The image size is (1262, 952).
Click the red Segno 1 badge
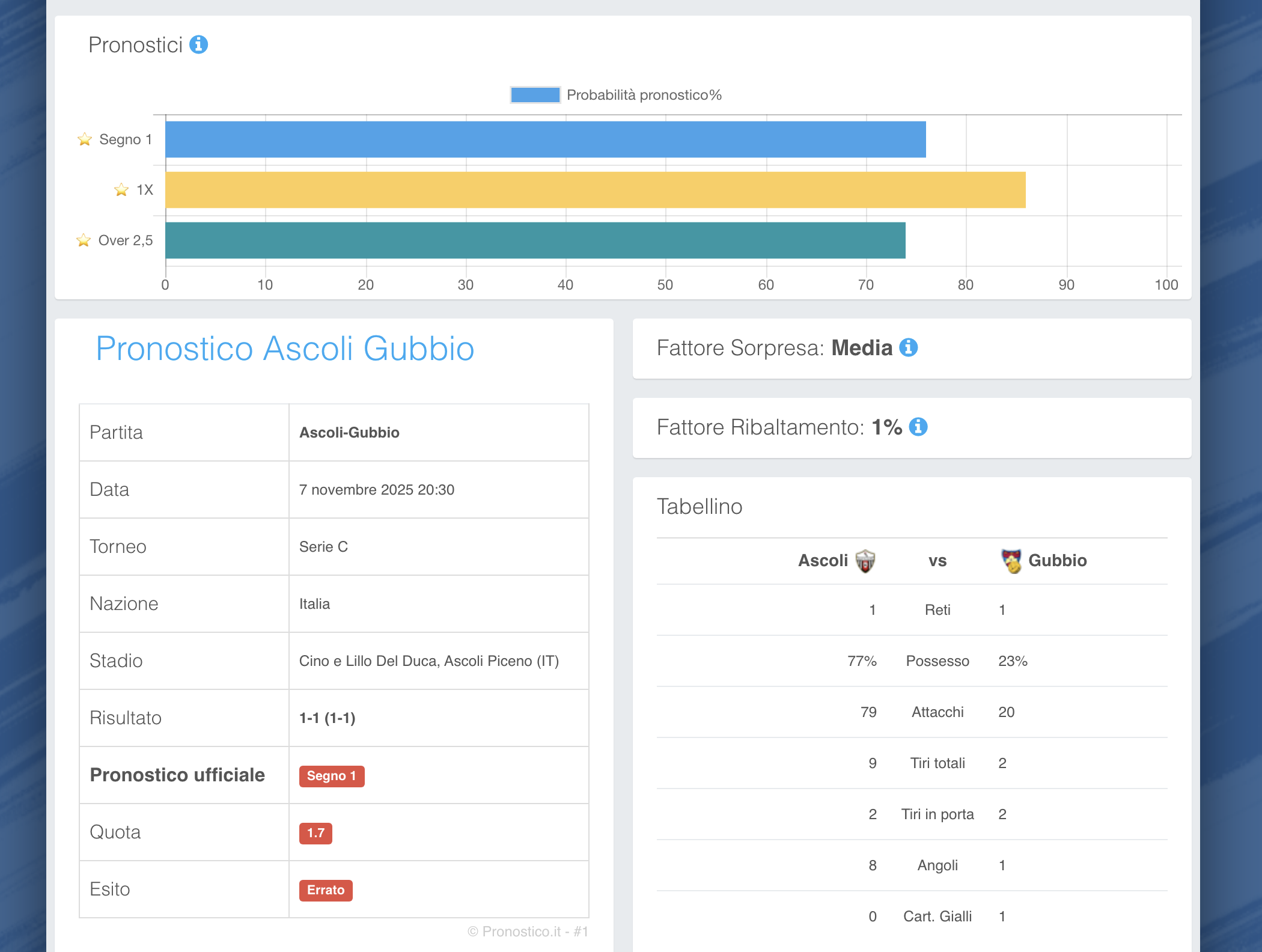[331, 776]
